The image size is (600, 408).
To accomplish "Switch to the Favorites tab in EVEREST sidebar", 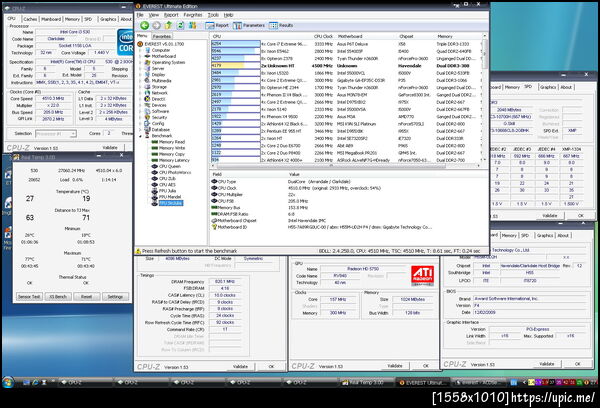I will (x=161, y=36).
